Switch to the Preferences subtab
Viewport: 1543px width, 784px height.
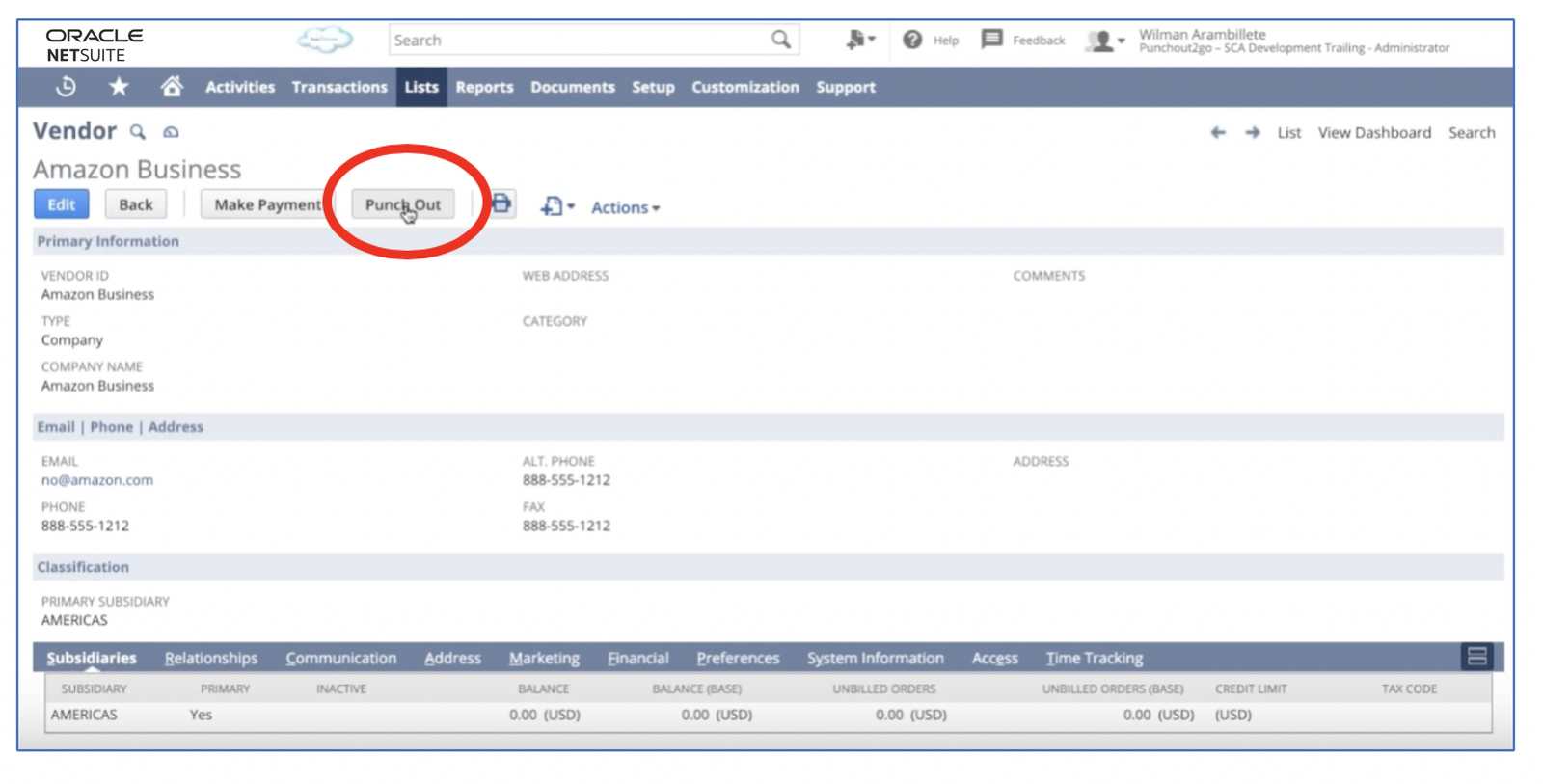pyautogui.click(x=738, y=658)
